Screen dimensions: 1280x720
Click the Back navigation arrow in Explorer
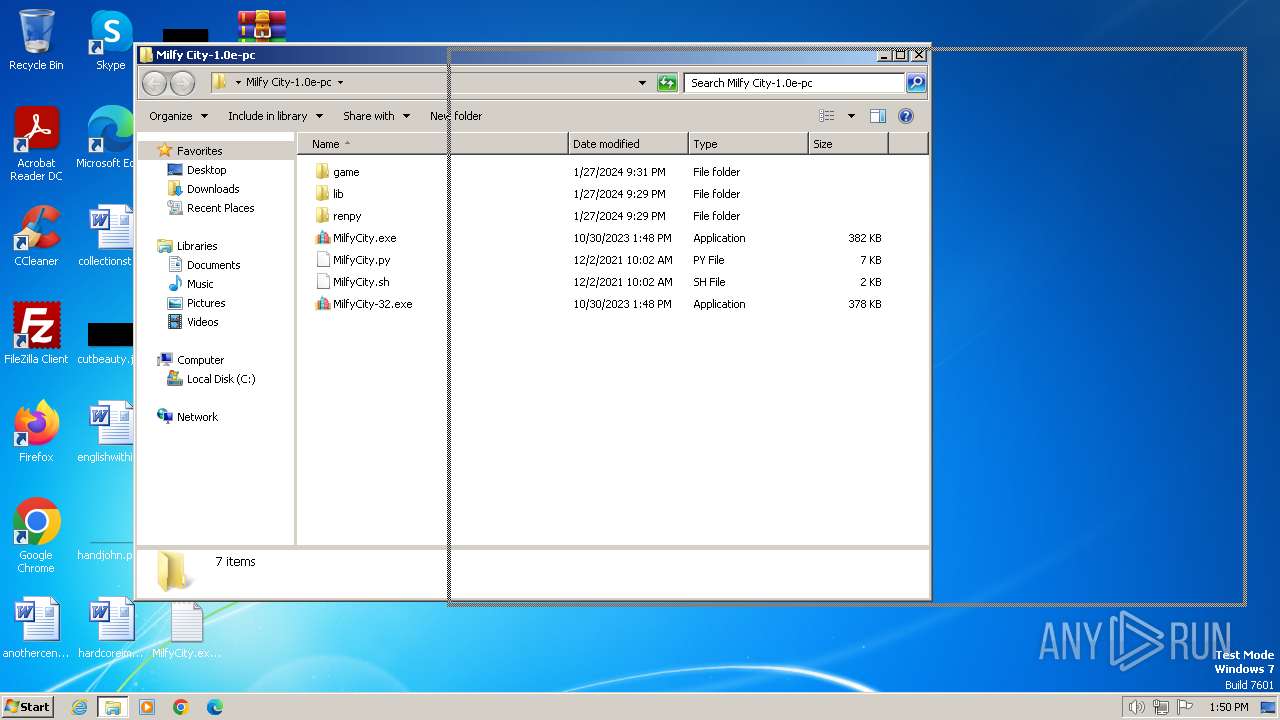pos(154,83)
